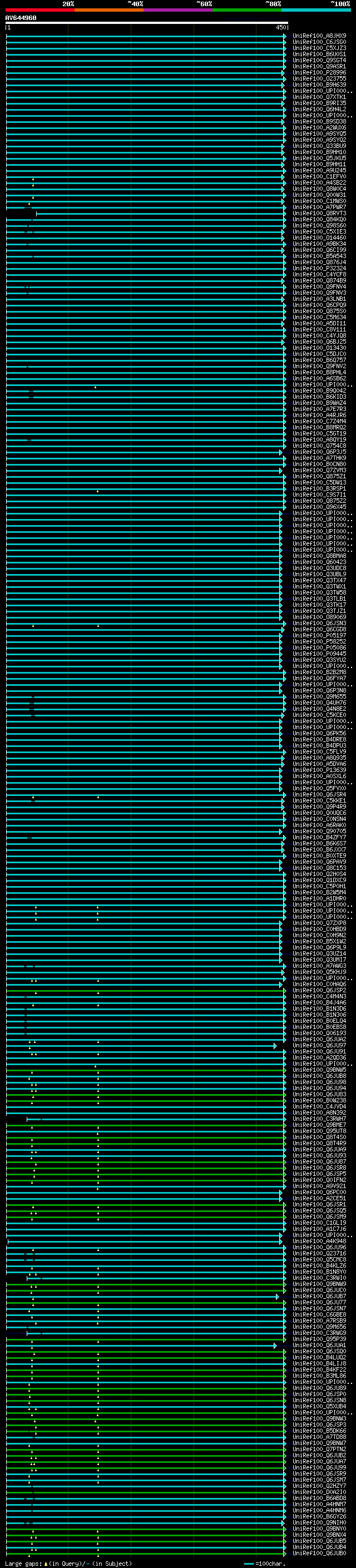
Task: Select the UniRef100_D0A2I0 label
Action: coord(319,1492)
